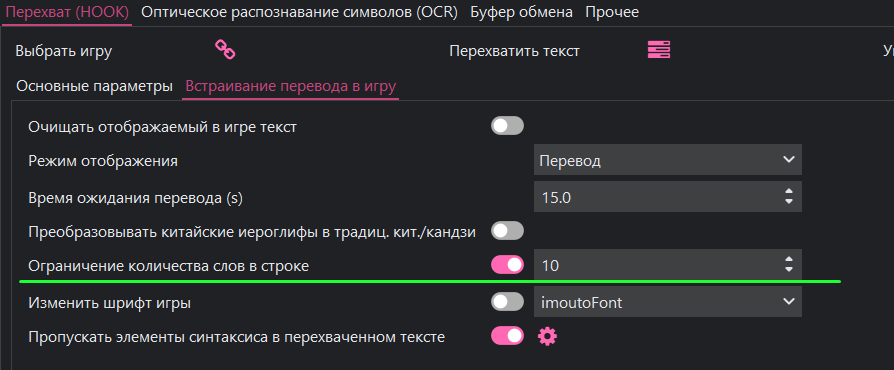894x370 pixels.
Task: Turn off the Пропускать элементы синтаксиса toggle
Action: 507,336
